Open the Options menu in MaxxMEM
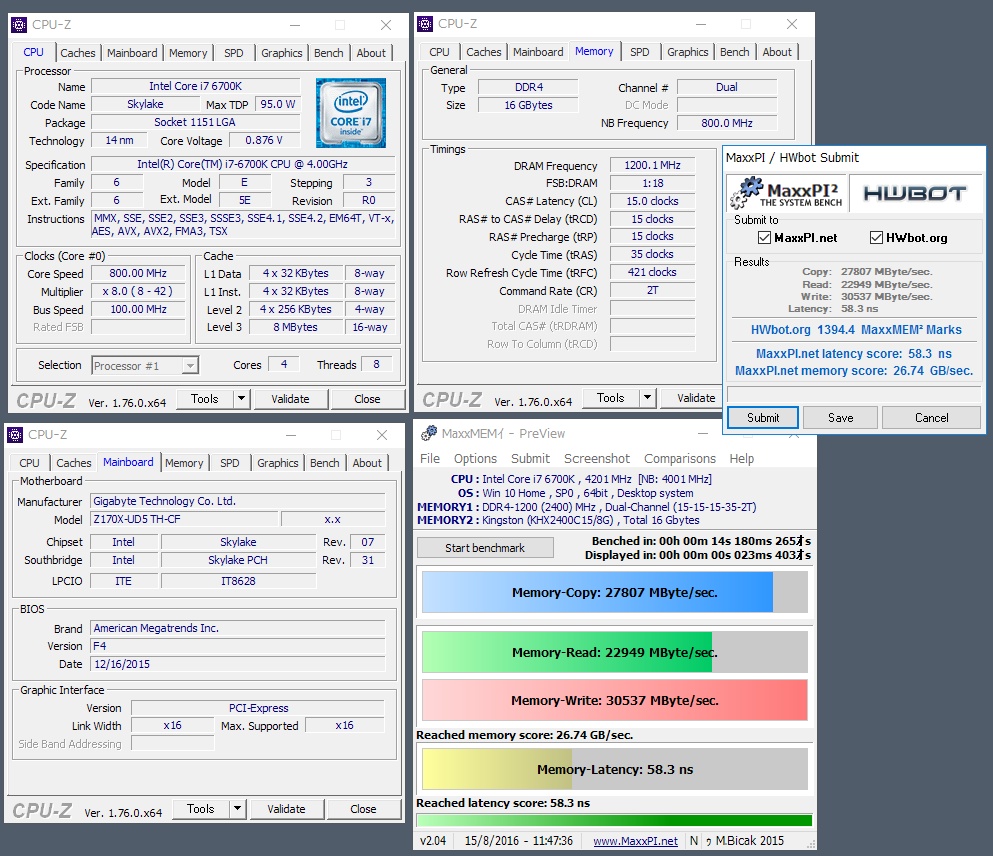Viewport: 993px width, 856px height. pyautogui.click(x=475, y=458)
